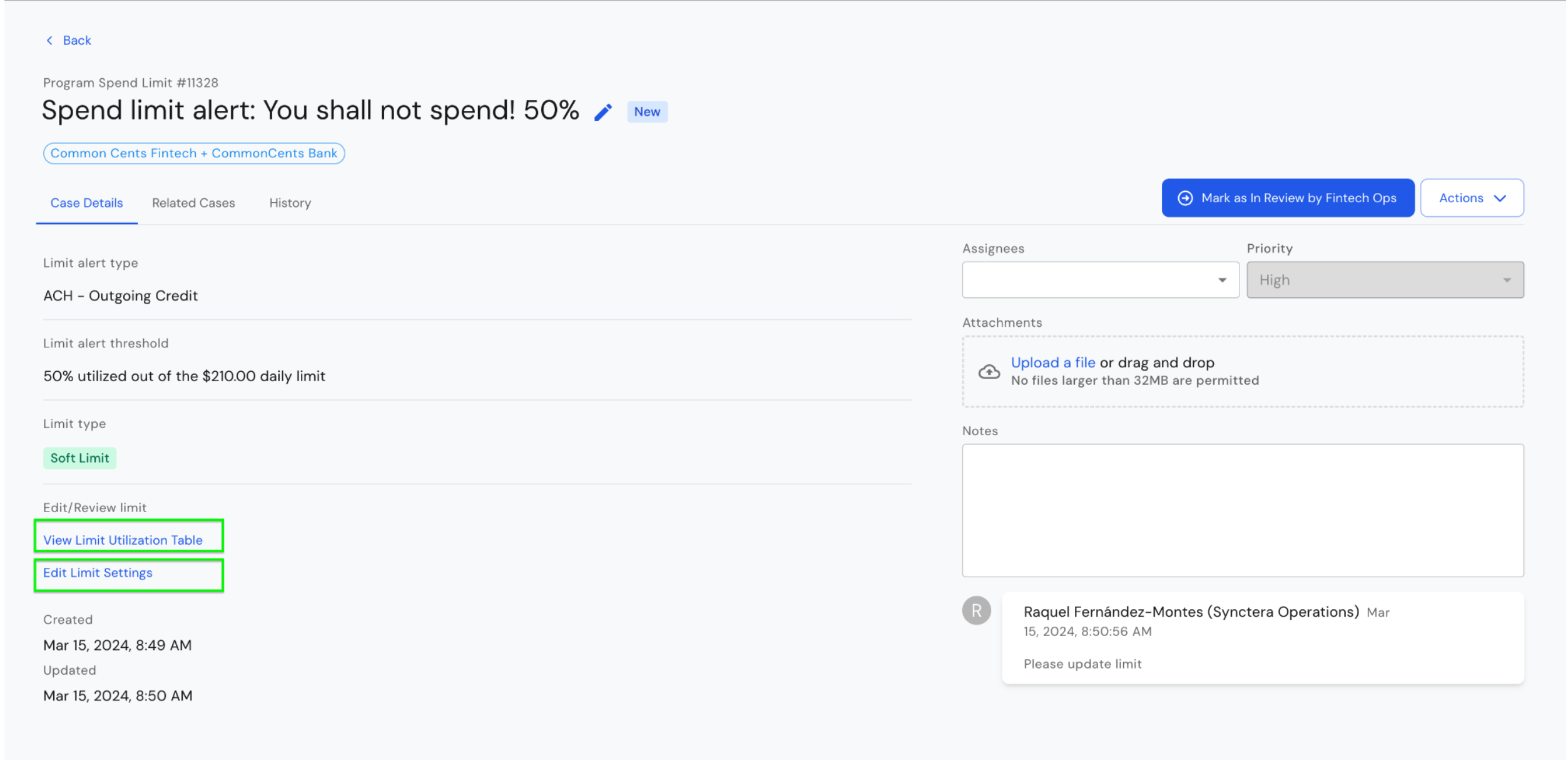This screenshot has height=760, width=1568.
Task: Click the Soft Limit badge
Action: [79, 458]
